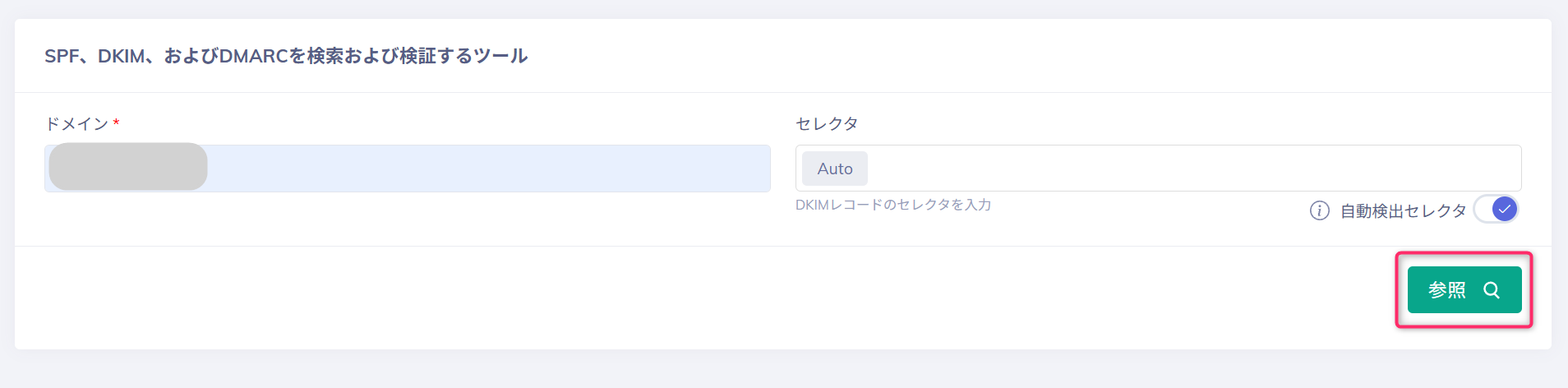The width and height of the screenshot is (1568, 388).
Task: Select the Auto chip in selector field
Action: pos(835,169)
